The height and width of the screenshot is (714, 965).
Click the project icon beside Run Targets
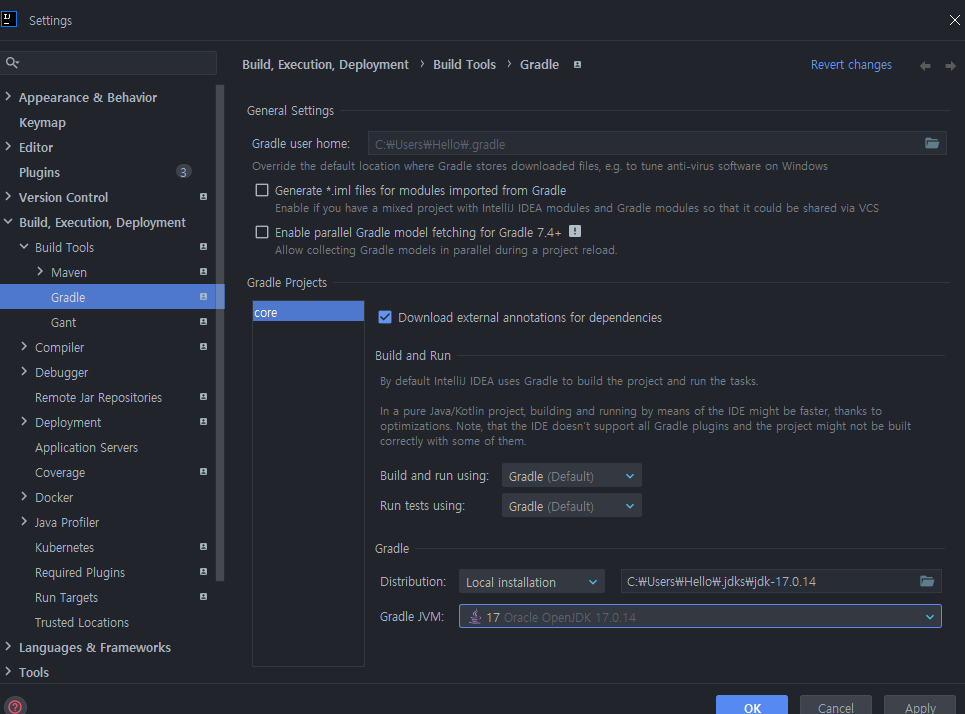pyautogui.click(x=203, y=597)
